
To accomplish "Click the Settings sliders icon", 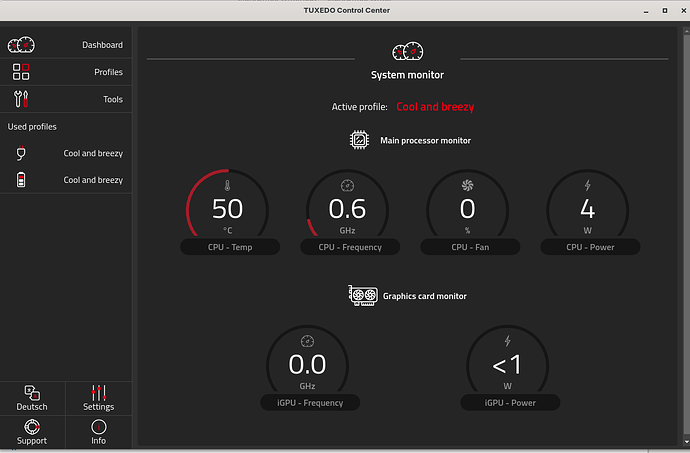I will point(99,393).
